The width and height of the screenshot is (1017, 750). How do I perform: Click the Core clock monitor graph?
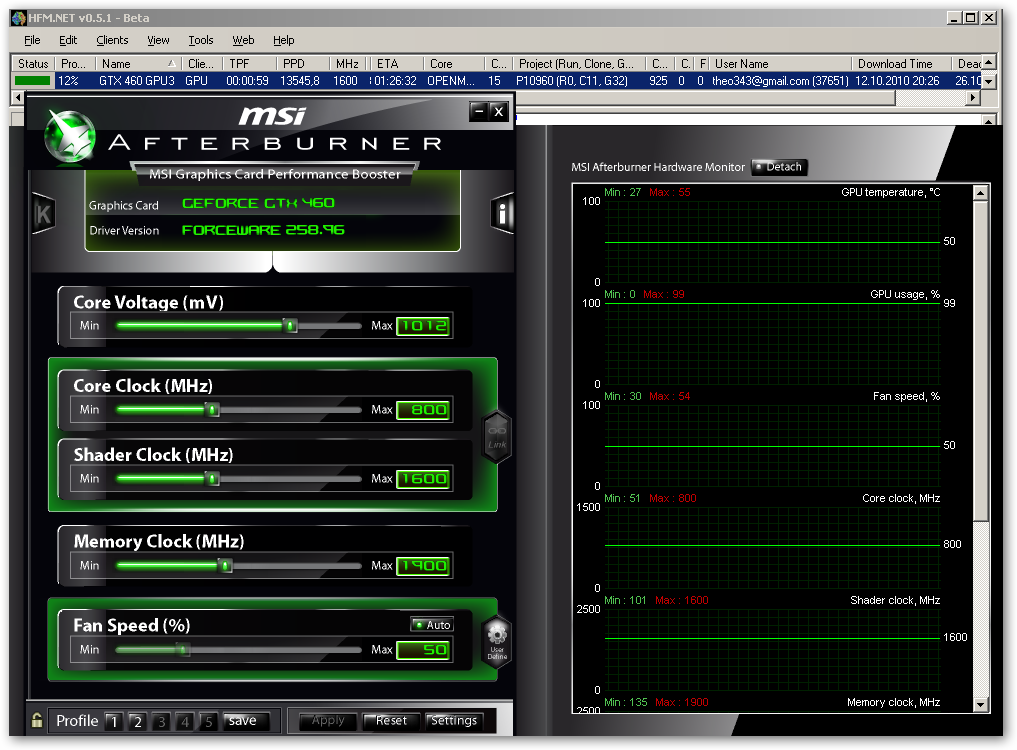click(x=772, y=547)
